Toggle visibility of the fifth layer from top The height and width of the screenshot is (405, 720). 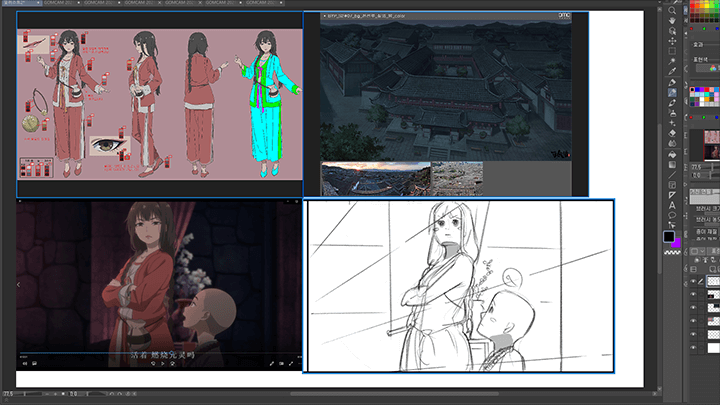click(x=693, y=334)
